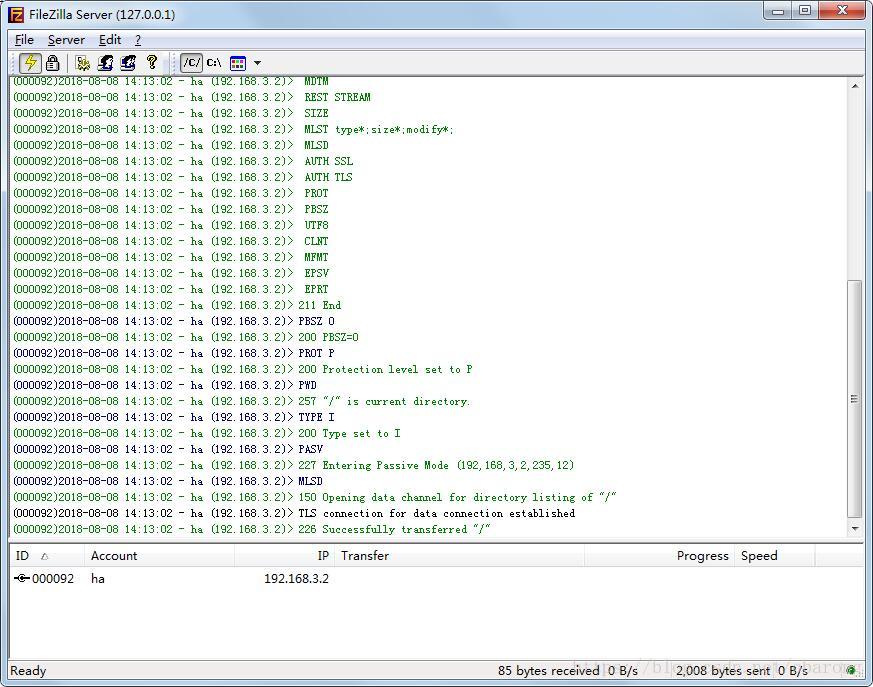873x687 pixels.
Task: Open the Edit menu
Action: click(110, 40)
